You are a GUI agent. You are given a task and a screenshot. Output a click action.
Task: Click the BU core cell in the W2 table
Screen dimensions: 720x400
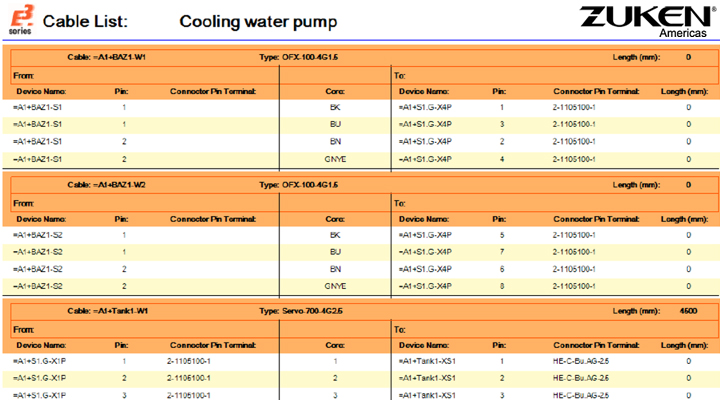(335, 252)
